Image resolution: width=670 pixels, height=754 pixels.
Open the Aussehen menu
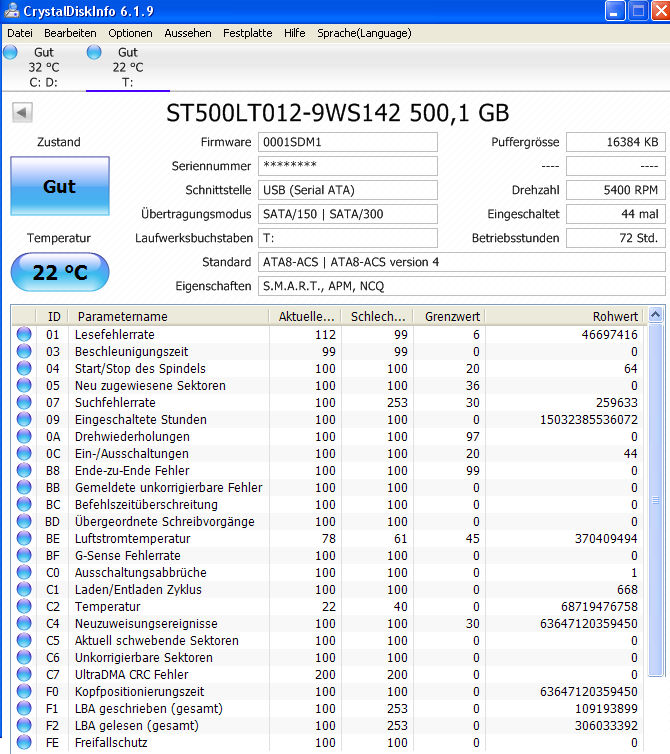pyautogui.click(x=188, y=33)
